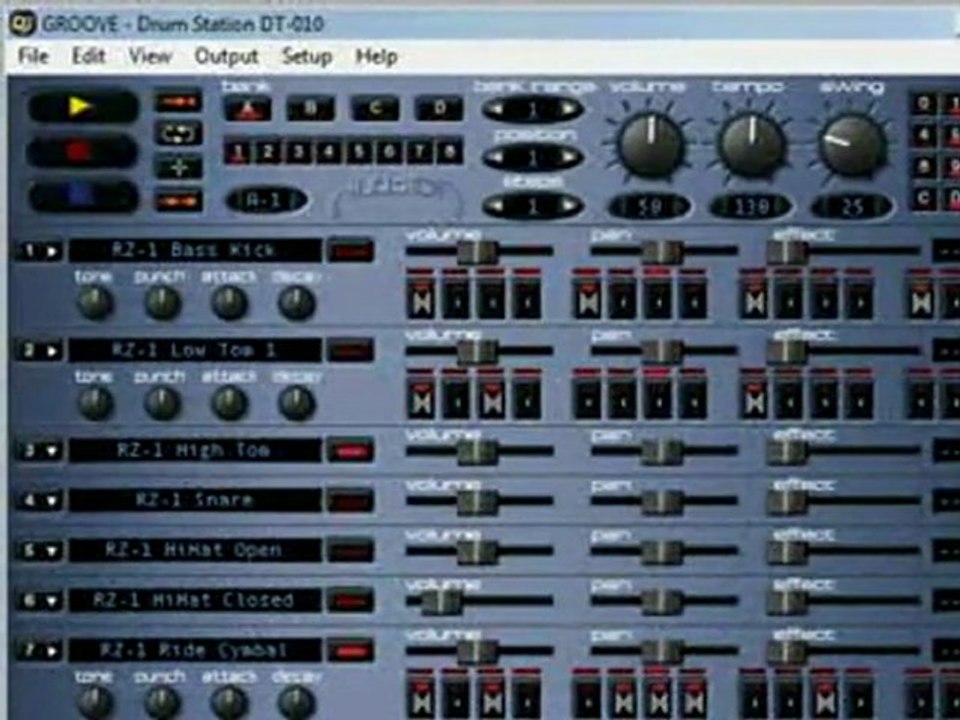Screen dimensions: 960x720
Task: Select pattern 8 in the bank row
Action: 450,151
